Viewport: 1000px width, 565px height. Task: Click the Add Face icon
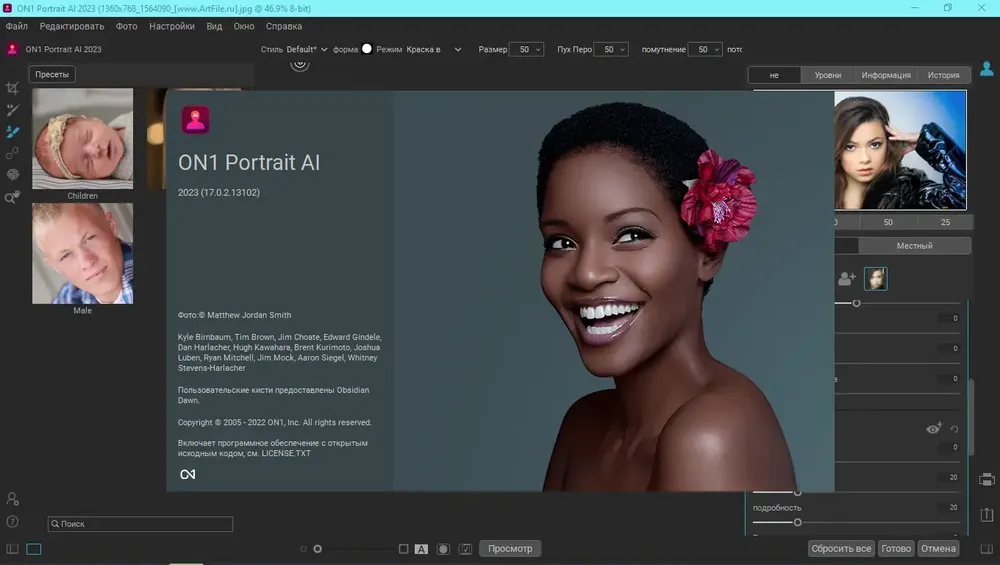[847, 279]
